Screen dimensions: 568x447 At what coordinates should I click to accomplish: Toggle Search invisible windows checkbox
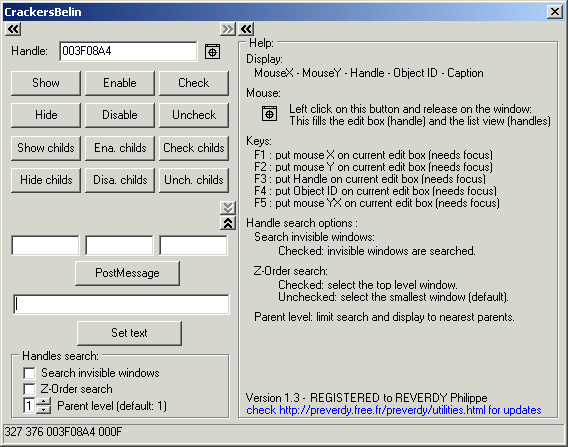(x=29, y=373)
